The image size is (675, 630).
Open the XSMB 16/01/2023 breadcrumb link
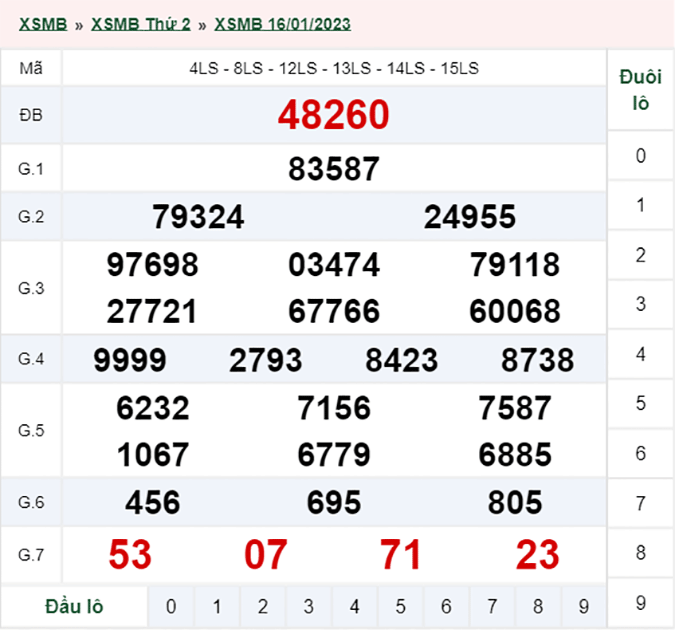(283, 24)
